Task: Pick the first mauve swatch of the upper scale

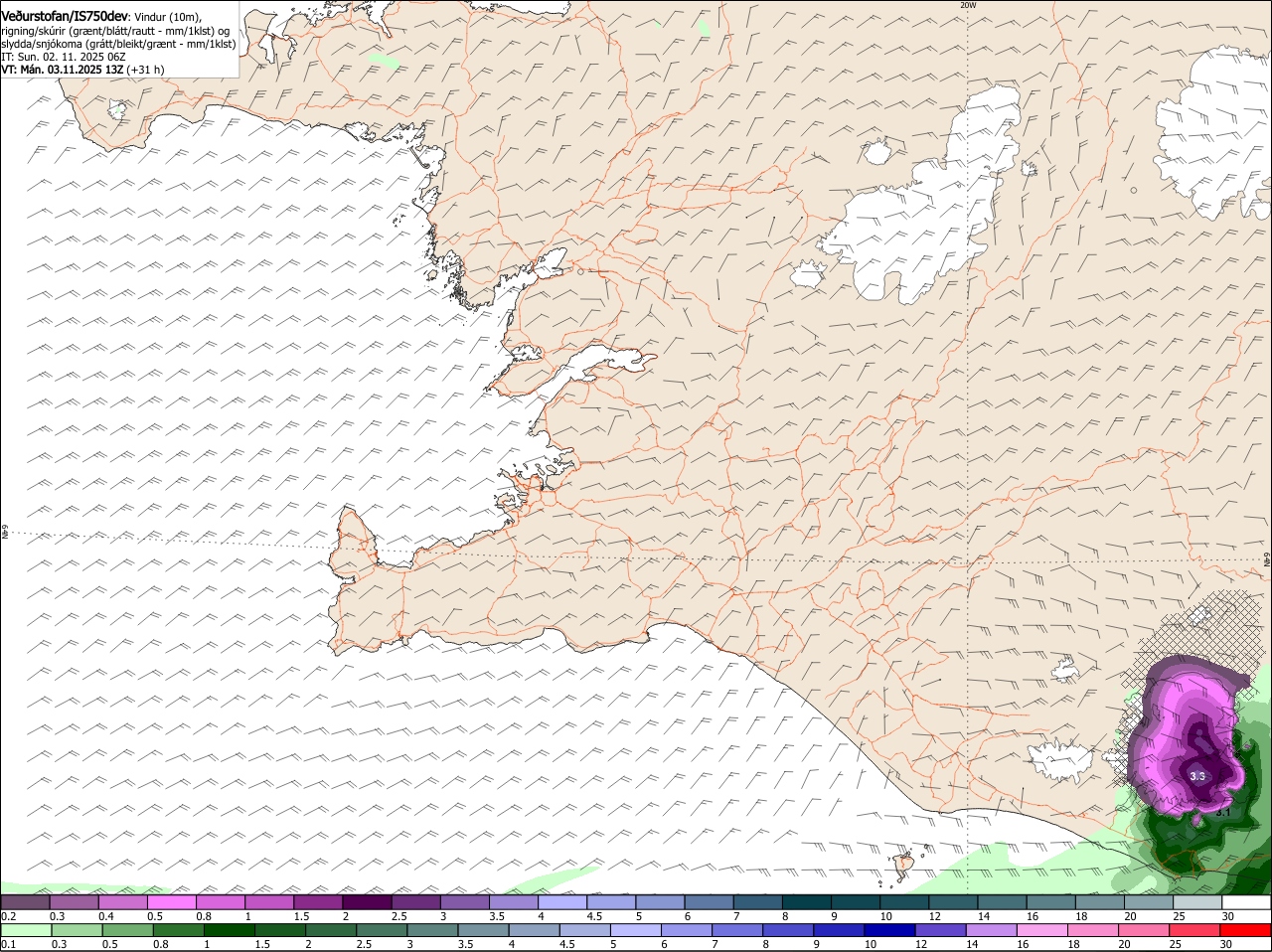Action: pos(26,902)
